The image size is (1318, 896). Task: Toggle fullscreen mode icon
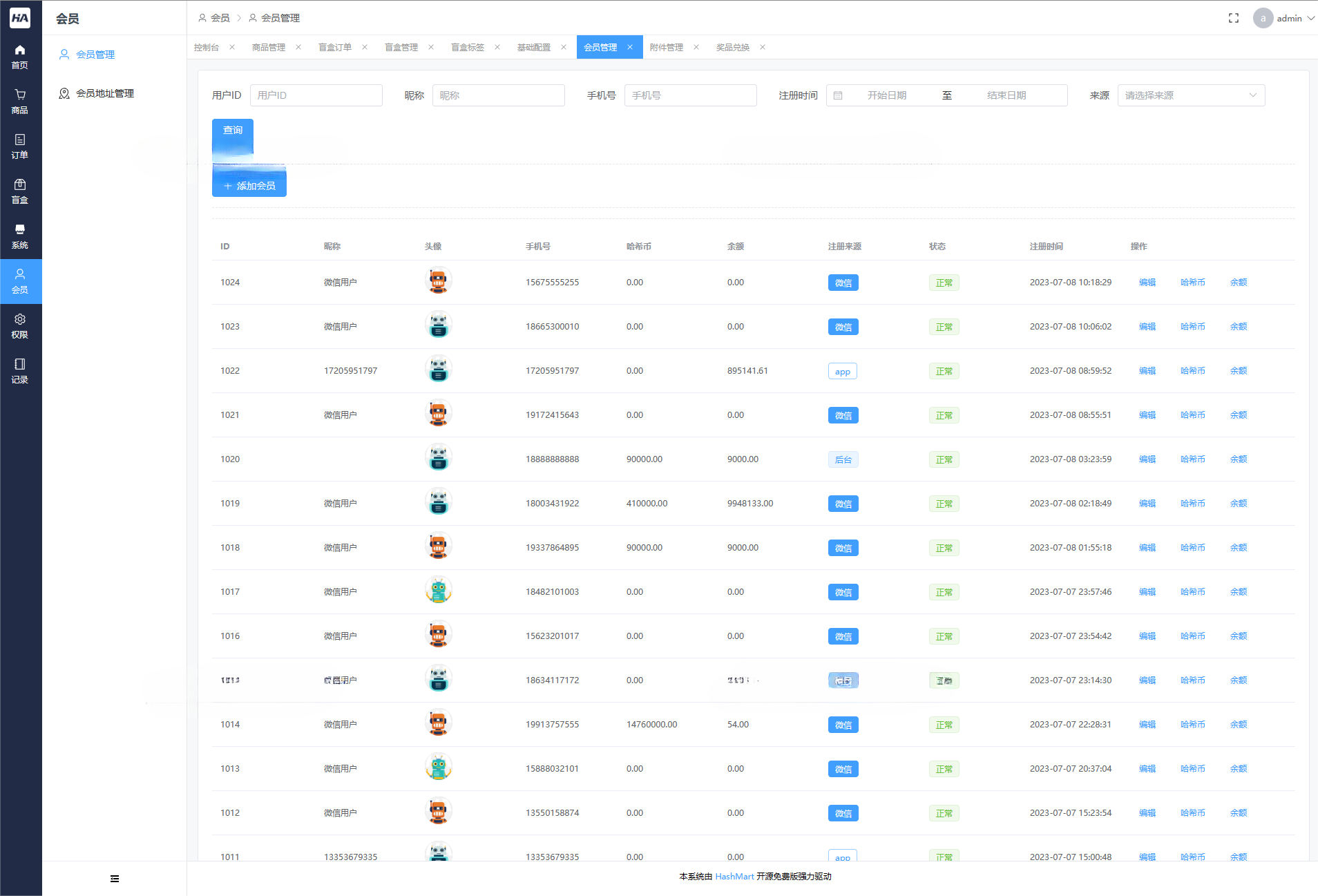pyautogui.click(x=1234, y=18)
